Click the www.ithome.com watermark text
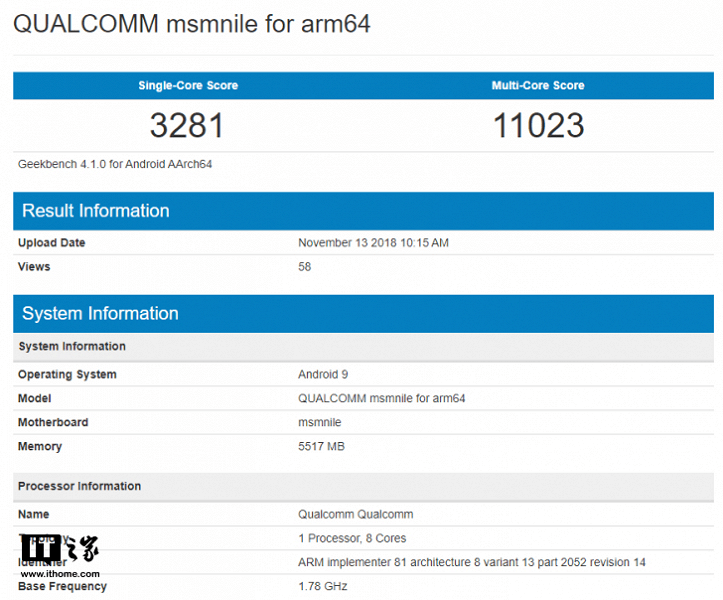 59,574
